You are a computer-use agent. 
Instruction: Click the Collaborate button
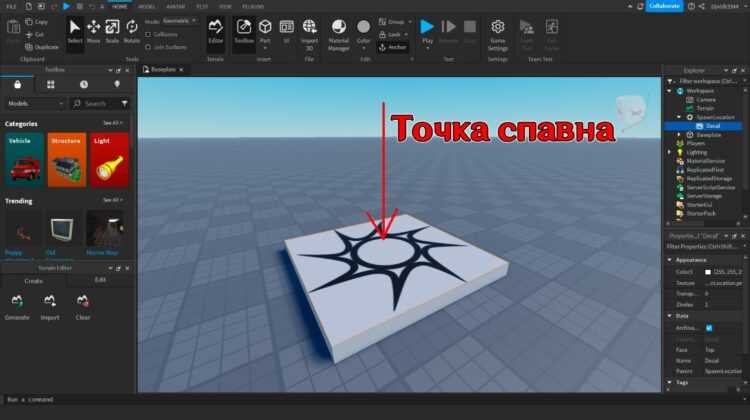pos(664,6)
